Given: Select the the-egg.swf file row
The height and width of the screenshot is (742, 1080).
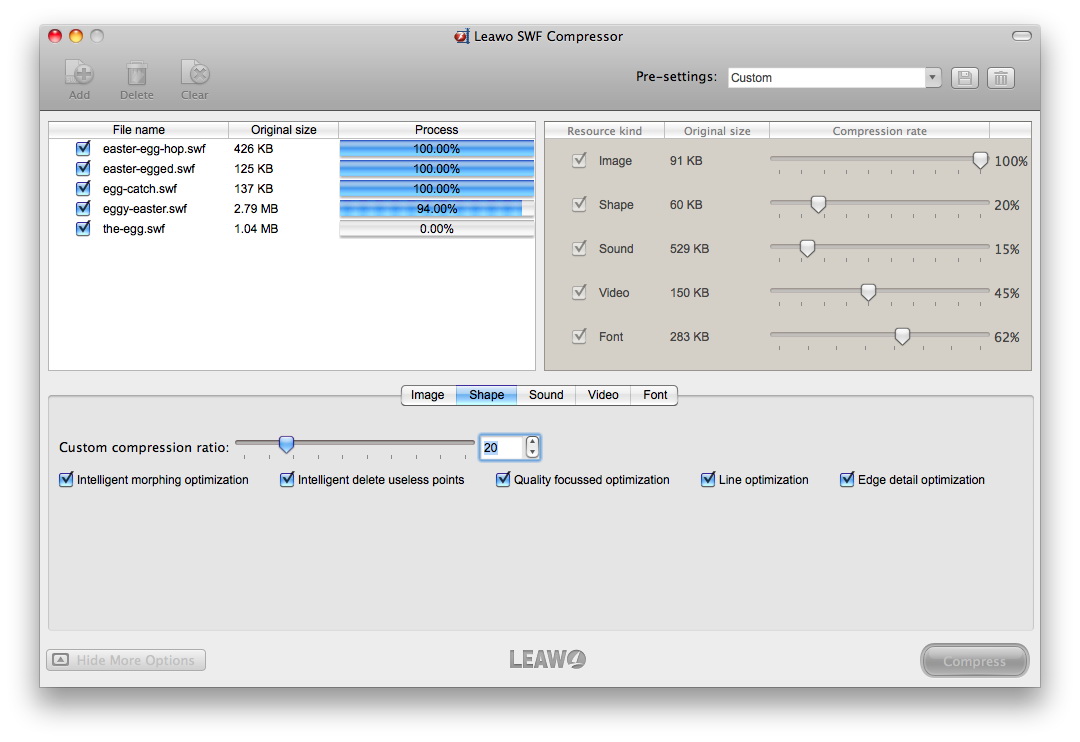Looking at the screenshot, I should click(292, 228).
